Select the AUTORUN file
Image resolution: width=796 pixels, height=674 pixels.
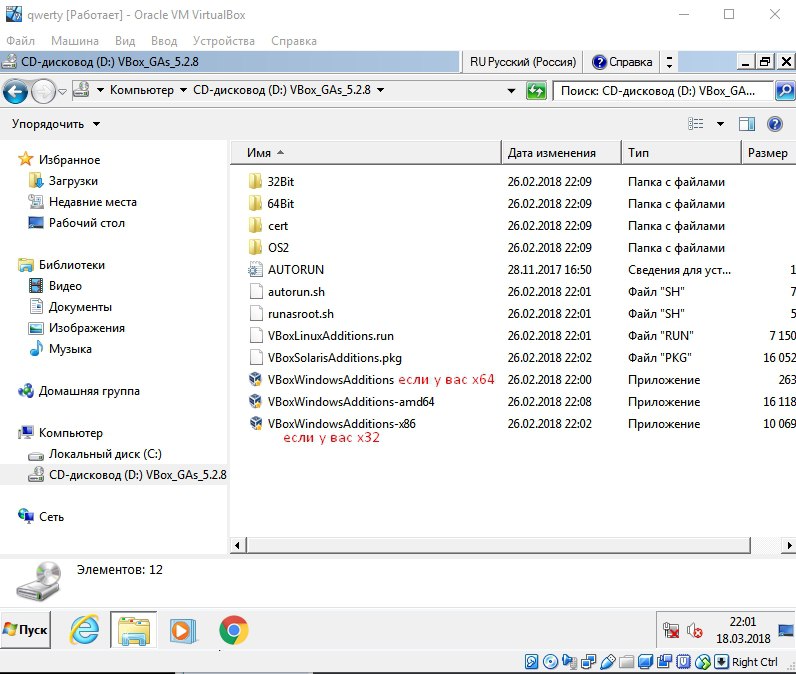pos(287,269)
